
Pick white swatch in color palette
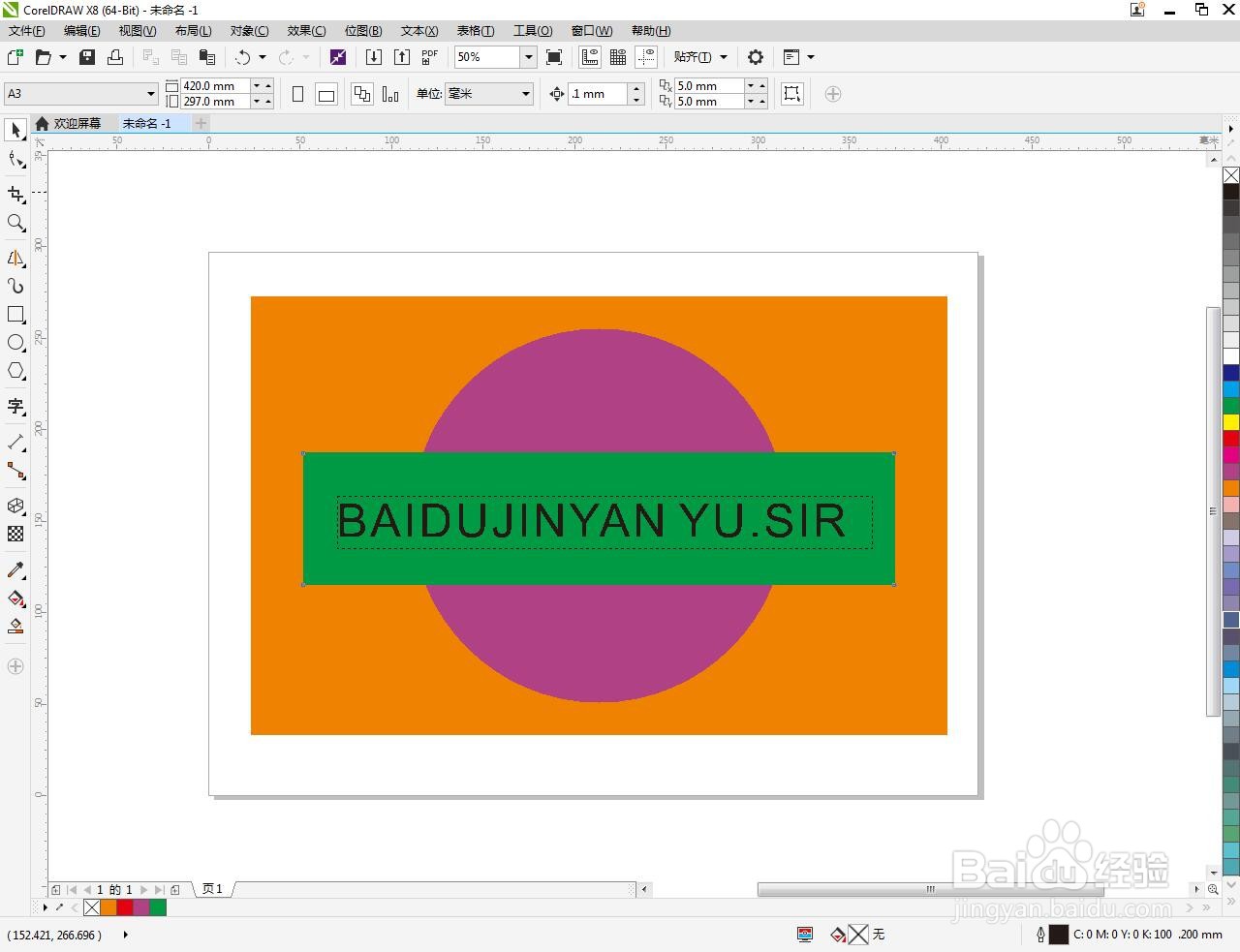point(1231,356)
